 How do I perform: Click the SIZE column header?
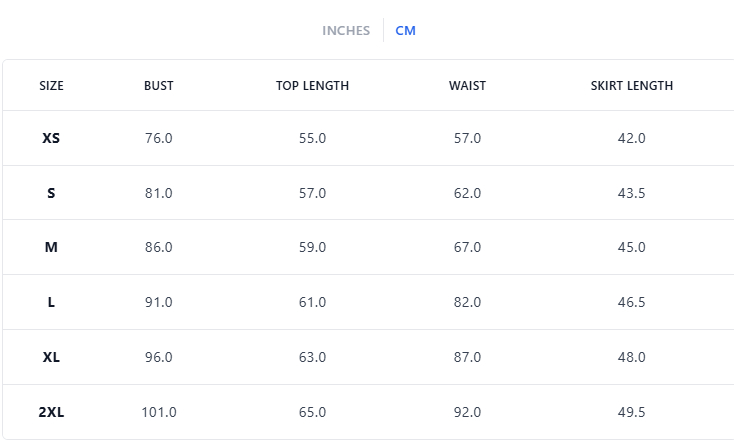[x=51, y=86]
